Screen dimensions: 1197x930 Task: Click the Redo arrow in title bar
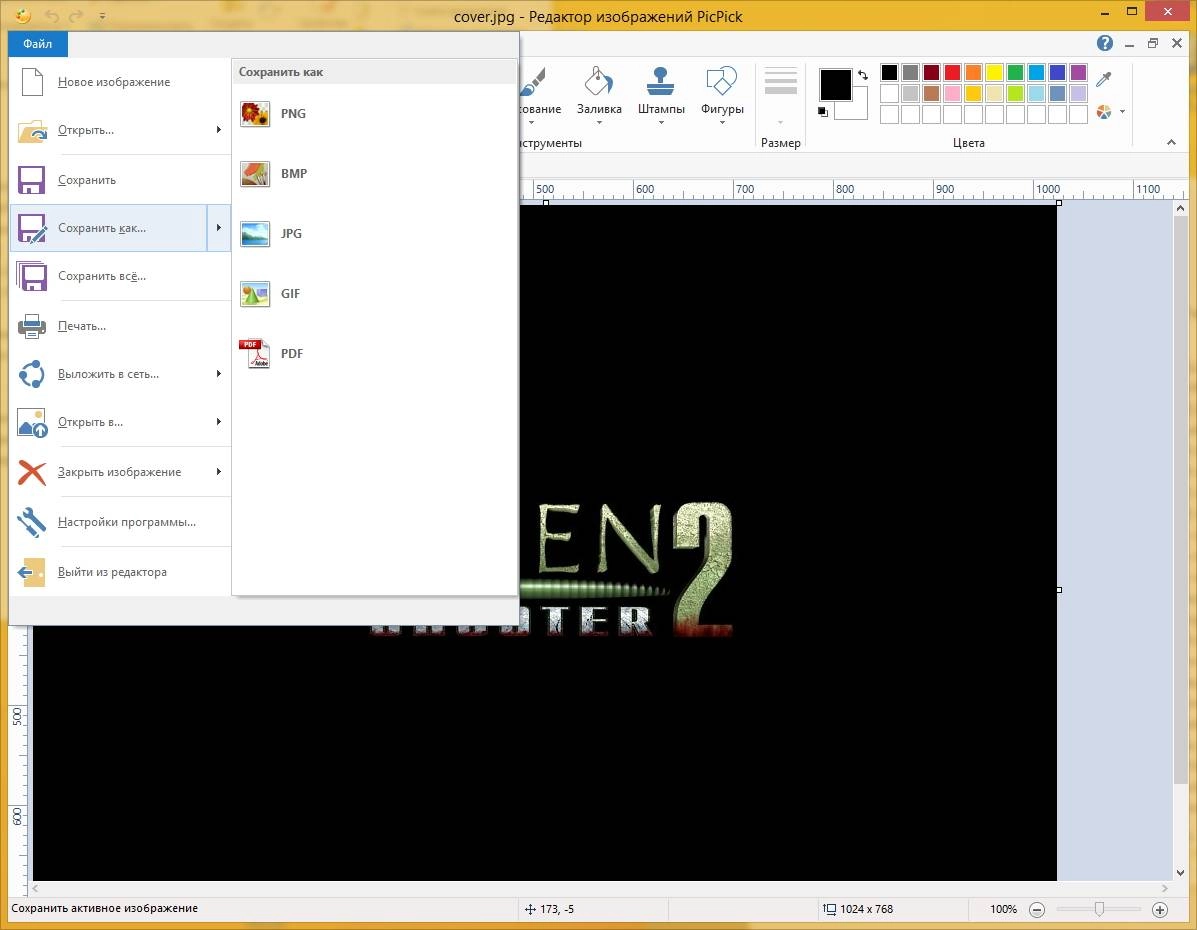click(76, 15)
